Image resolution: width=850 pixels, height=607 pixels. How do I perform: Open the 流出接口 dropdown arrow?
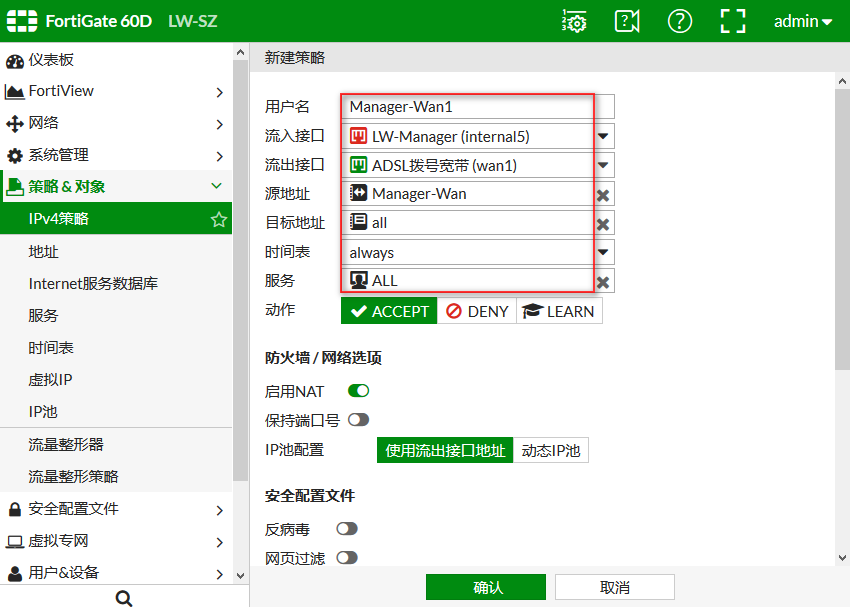(603, 165)
